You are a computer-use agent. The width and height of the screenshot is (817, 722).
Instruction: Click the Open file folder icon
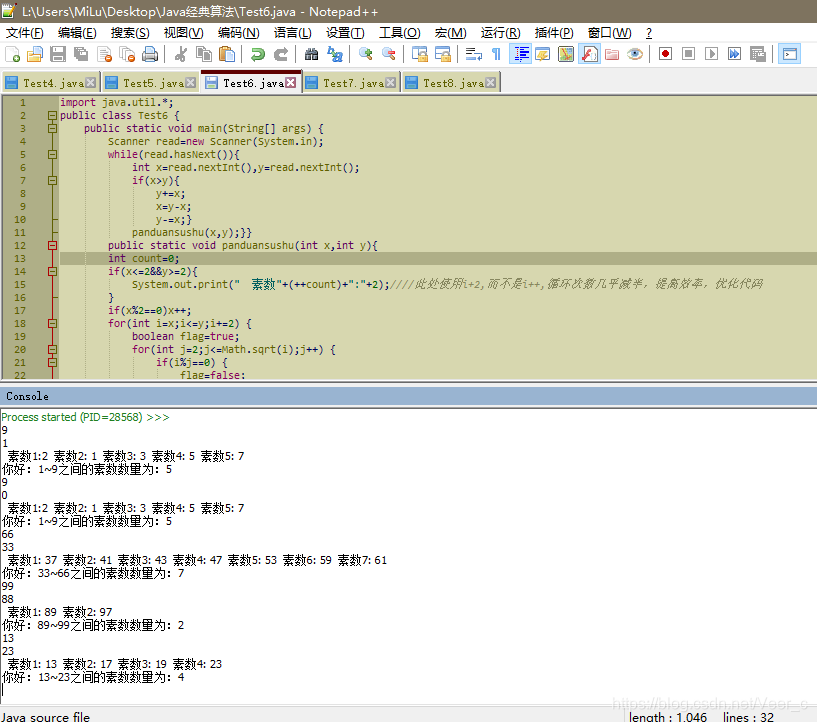pos(35,54)
